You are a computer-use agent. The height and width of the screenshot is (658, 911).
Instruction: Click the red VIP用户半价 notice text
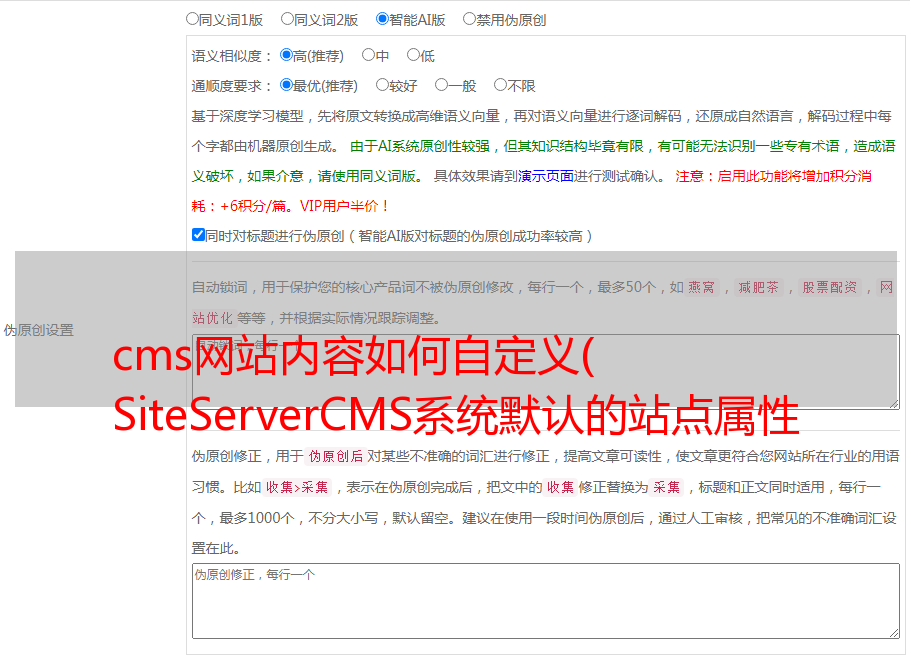344,206
